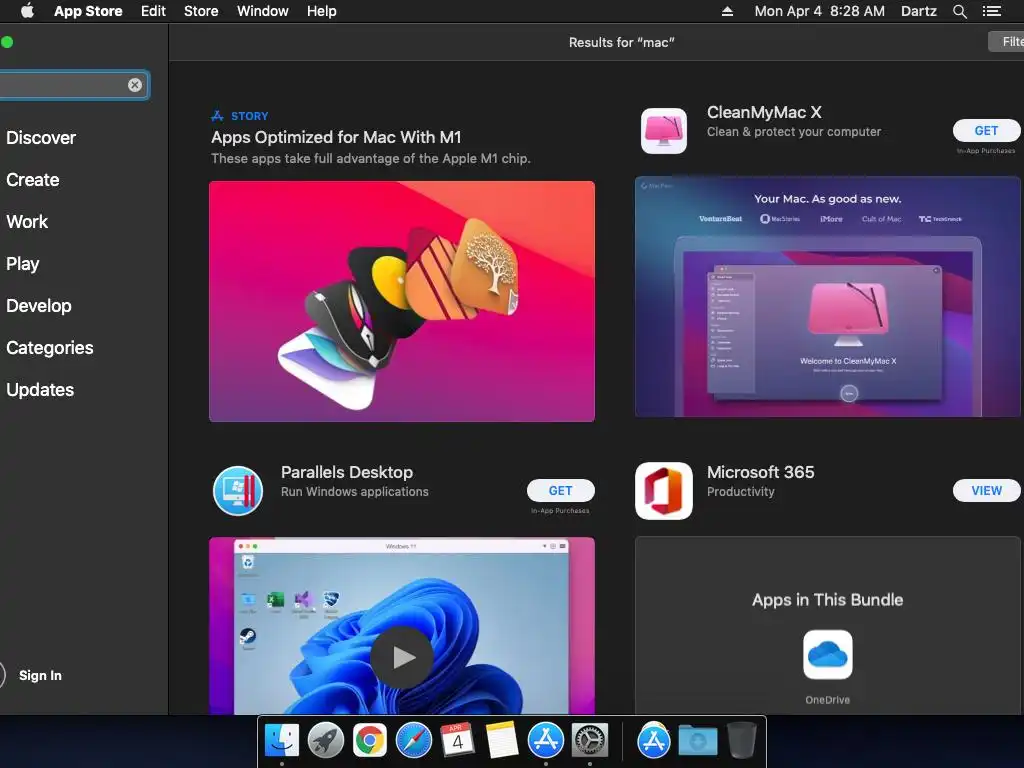1024x768 pixels.
Task: Click the 'Run Windows applications' subtitle
Action: click(355, 492)
